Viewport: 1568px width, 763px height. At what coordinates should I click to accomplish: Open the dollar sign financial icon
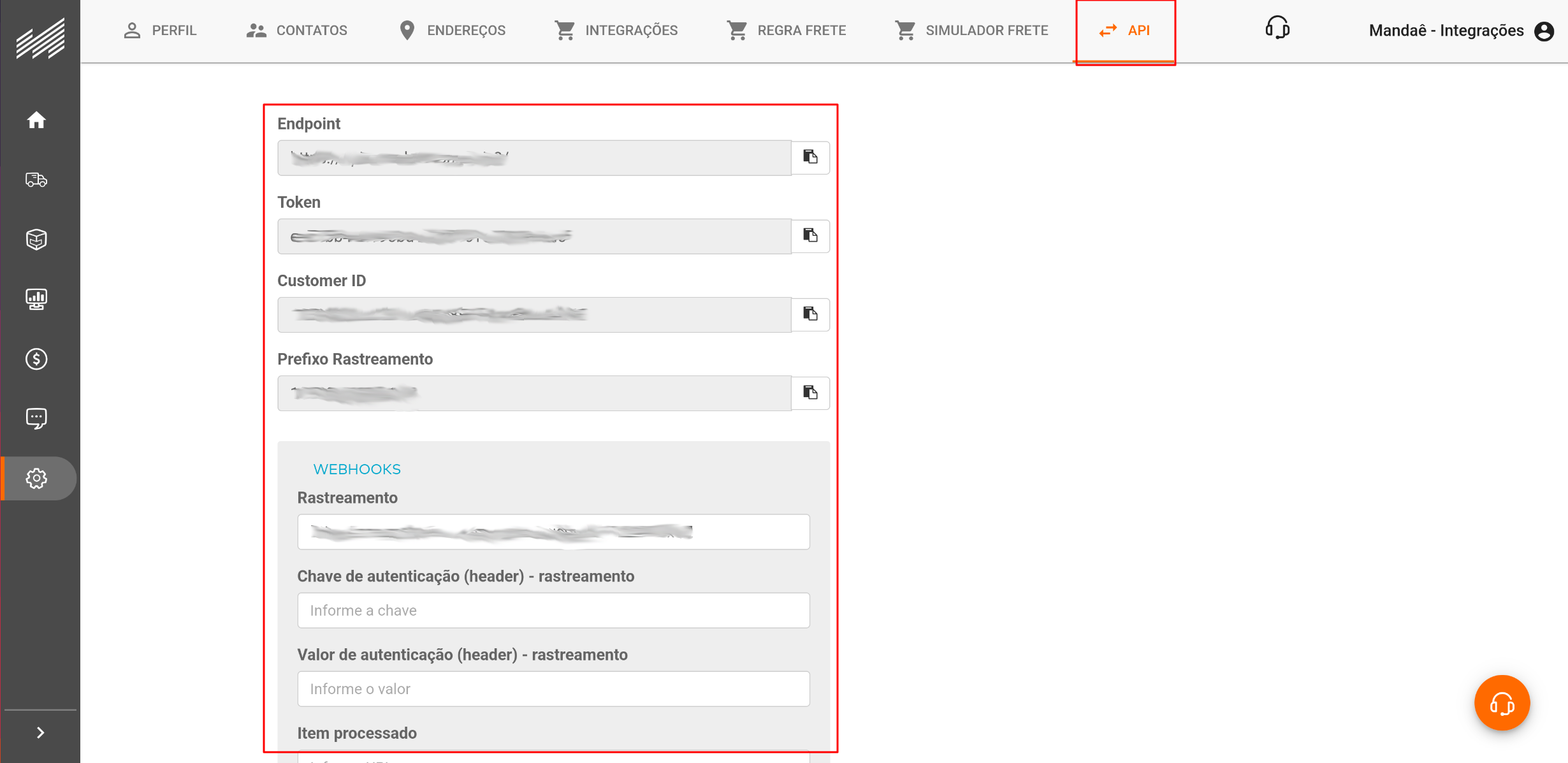pyautogui.click(x=36, y=359)
